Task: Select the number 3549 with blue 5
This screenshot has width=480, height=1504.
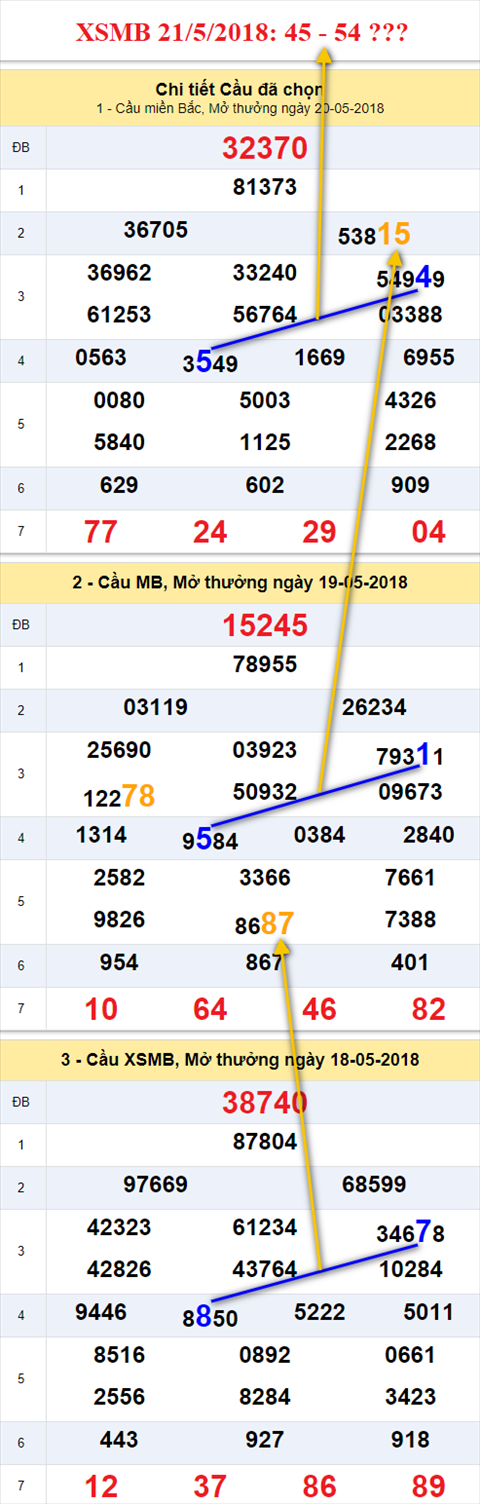Action: tap(210, 362)
